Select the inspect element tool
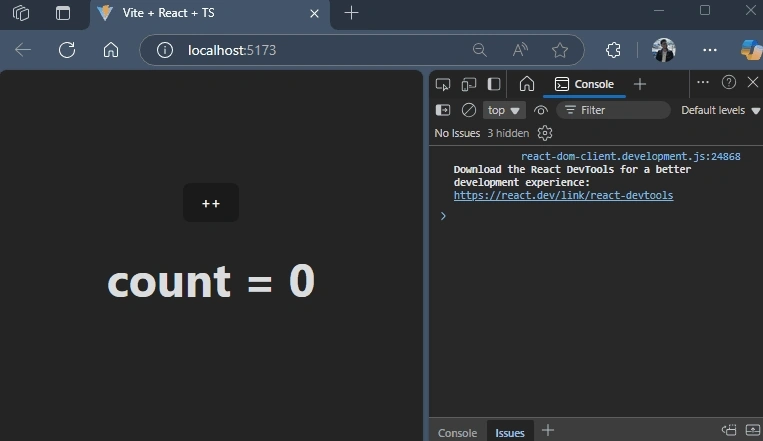This screenshot has width=763, height=441. [x=443, y=84]
